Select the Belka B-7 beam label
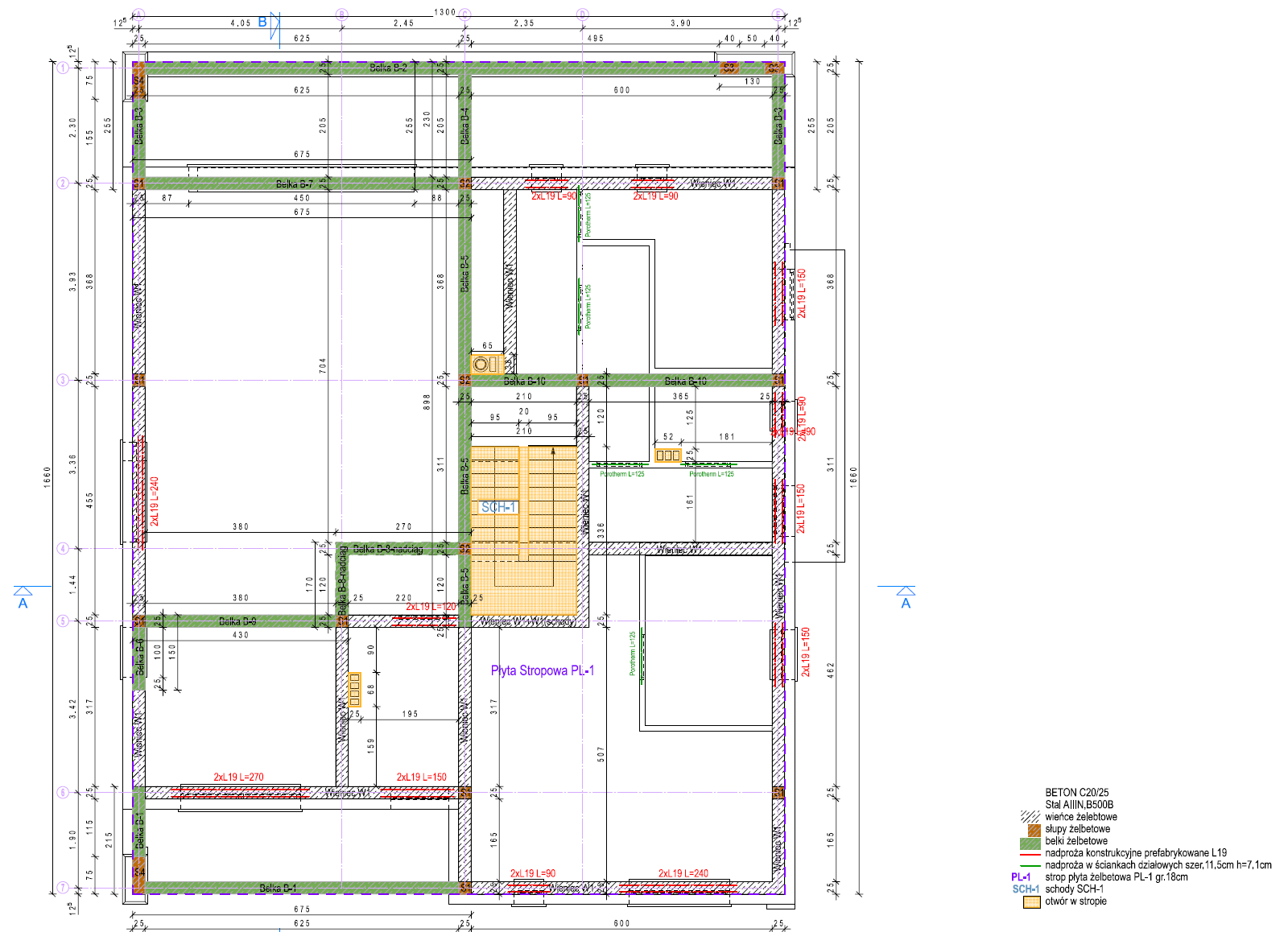The image size is (1288, 932). [x=295, y=184]
